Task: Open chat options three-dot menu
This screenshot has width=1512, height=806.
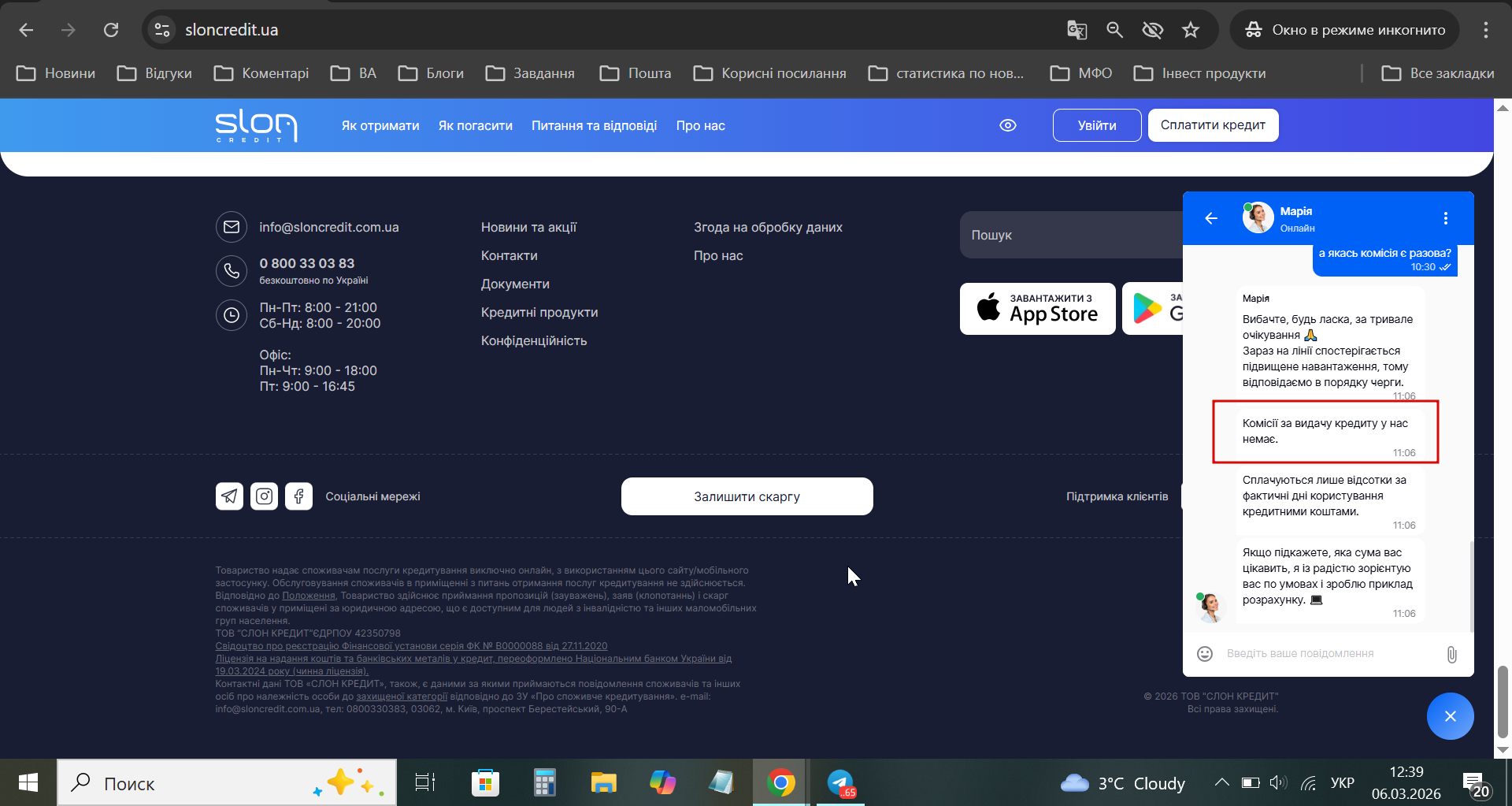Action: 1445,218
